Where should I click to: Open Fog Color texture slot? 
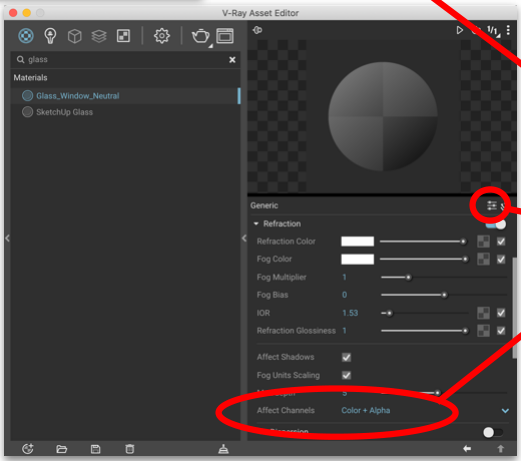click(483, 259)
